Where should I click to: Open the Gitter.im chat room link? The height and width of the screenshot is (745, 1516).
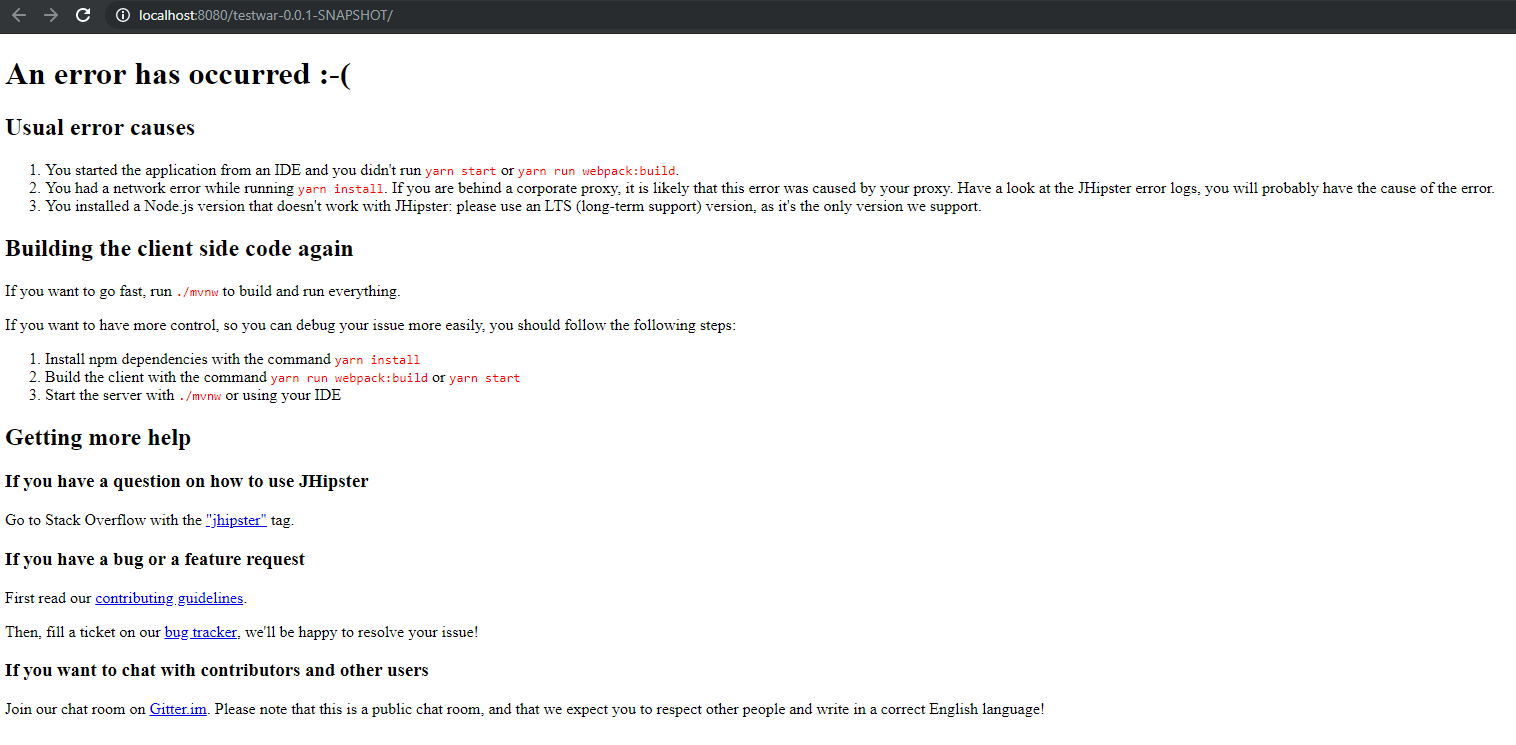pos(178,709)
